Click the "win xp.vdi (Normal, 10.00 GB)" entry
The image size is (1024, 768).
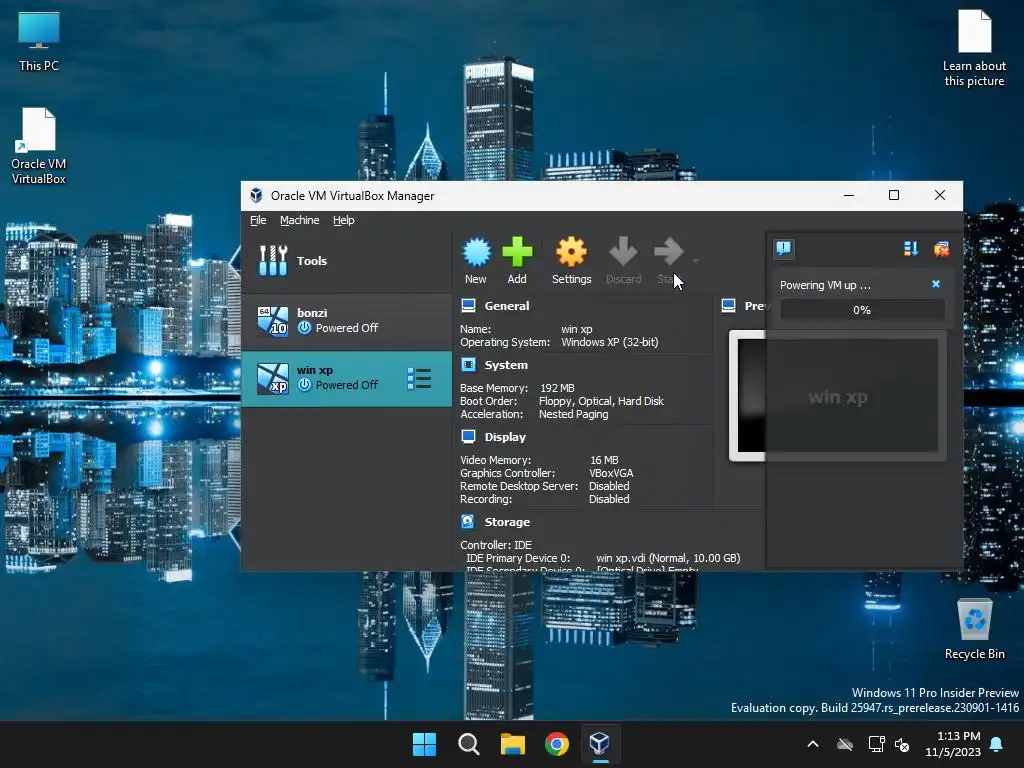[668, 558]
